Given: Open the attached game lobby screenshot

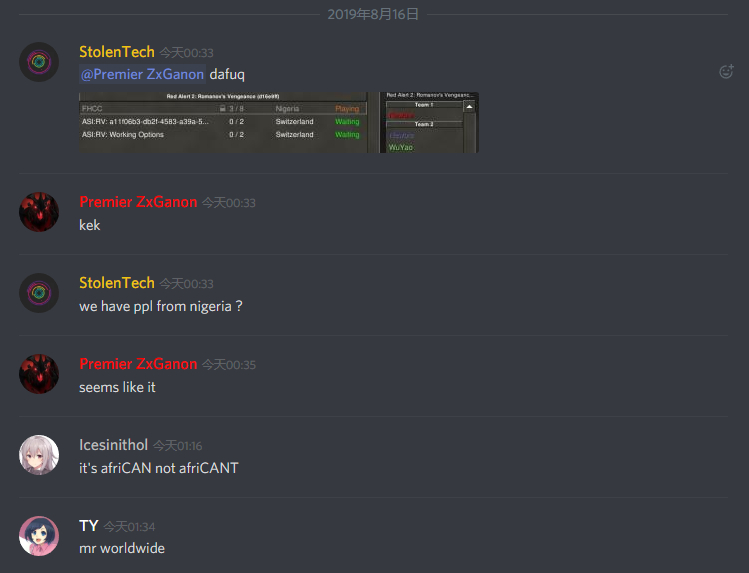Looking at the screenshot, I should [279, 123].
